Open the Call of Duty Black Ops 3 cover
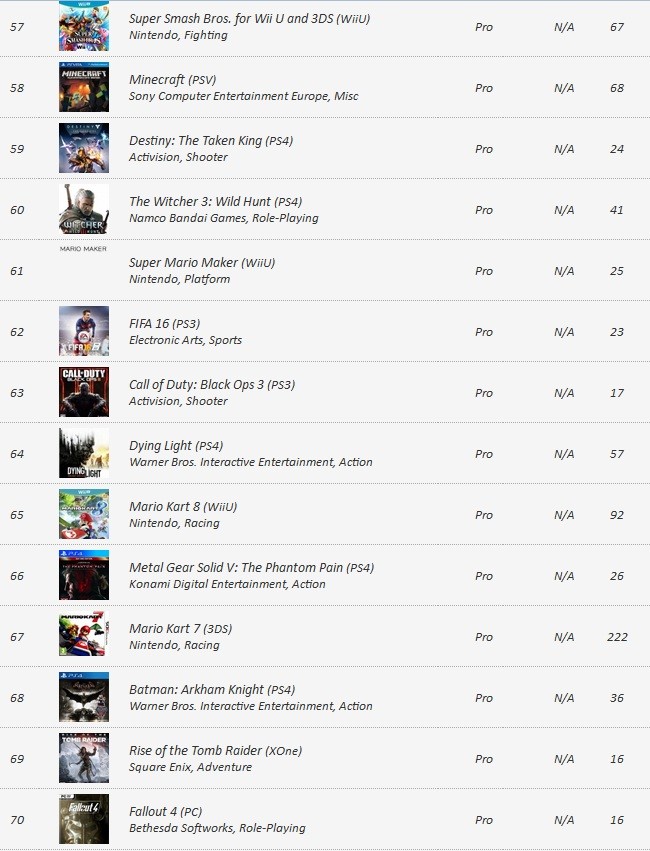 tap(84, 392)
